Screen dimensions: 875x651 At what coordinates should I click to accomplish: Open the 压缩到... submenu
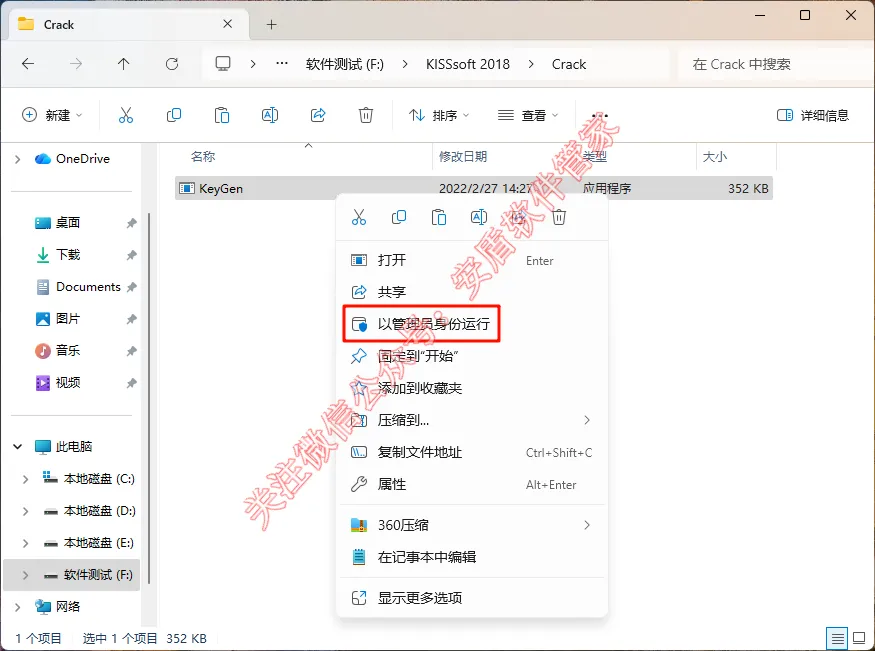(x=472, y=420)
